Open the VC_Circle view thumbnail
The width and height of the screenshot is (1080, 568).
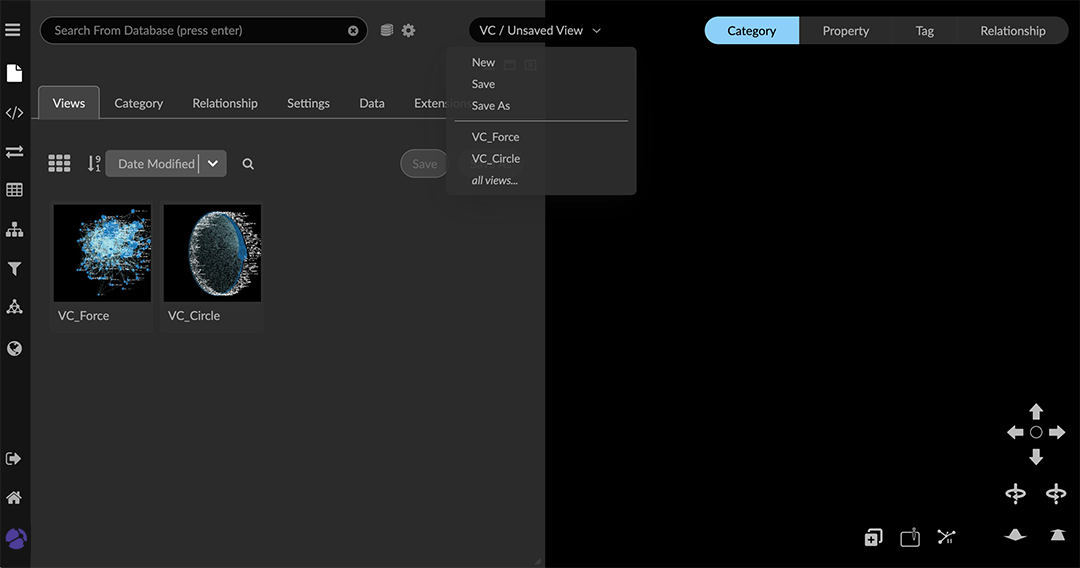212,254
